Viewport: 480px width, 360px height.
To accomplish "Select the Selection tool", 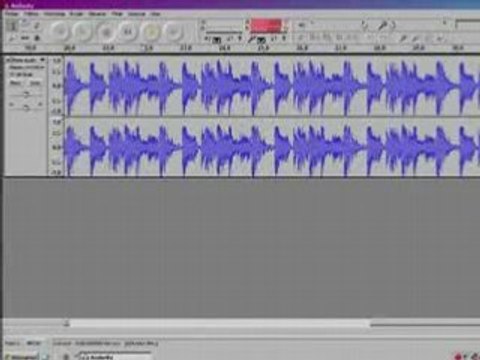I will [13, 26].
